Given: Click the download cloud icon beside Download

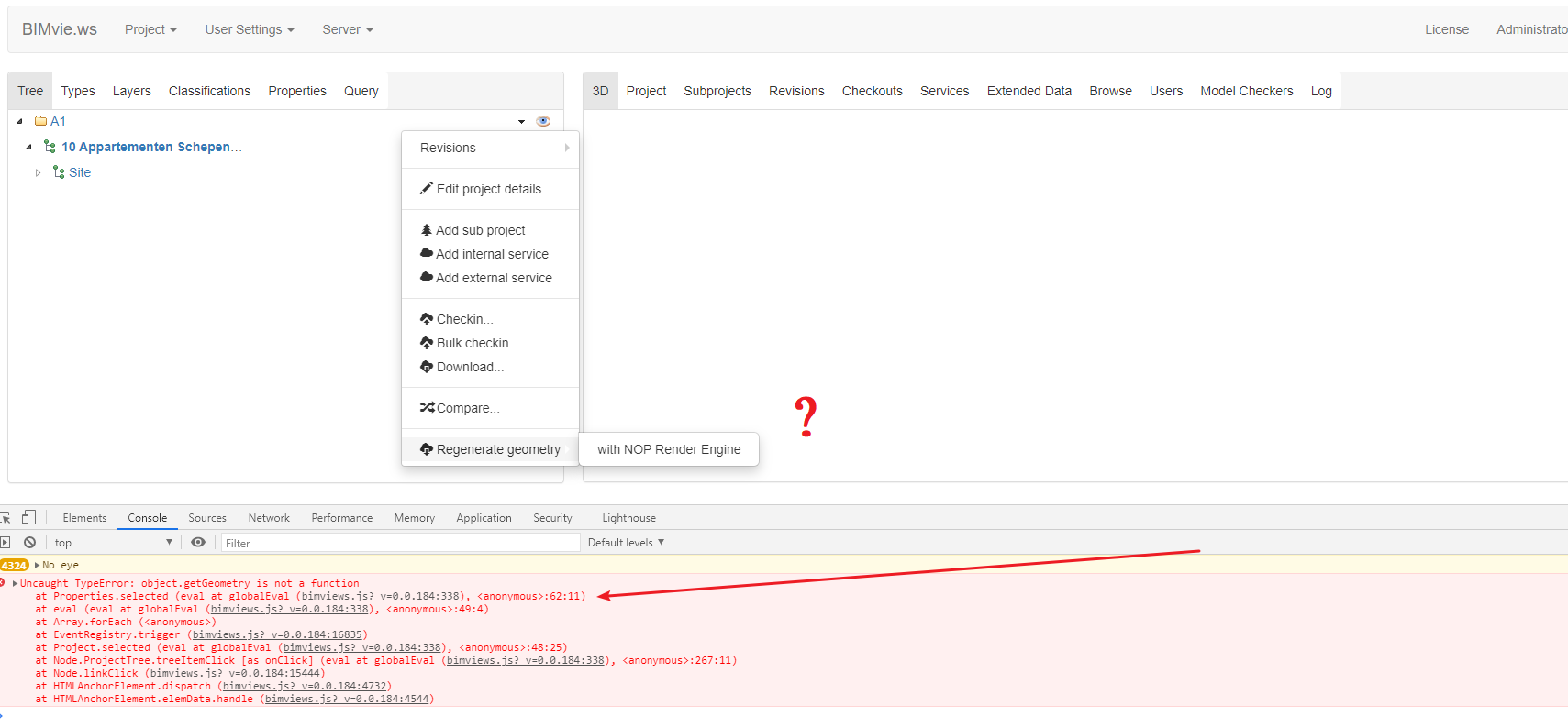Looking at the screenshot, I should click(x=427, y=366).
